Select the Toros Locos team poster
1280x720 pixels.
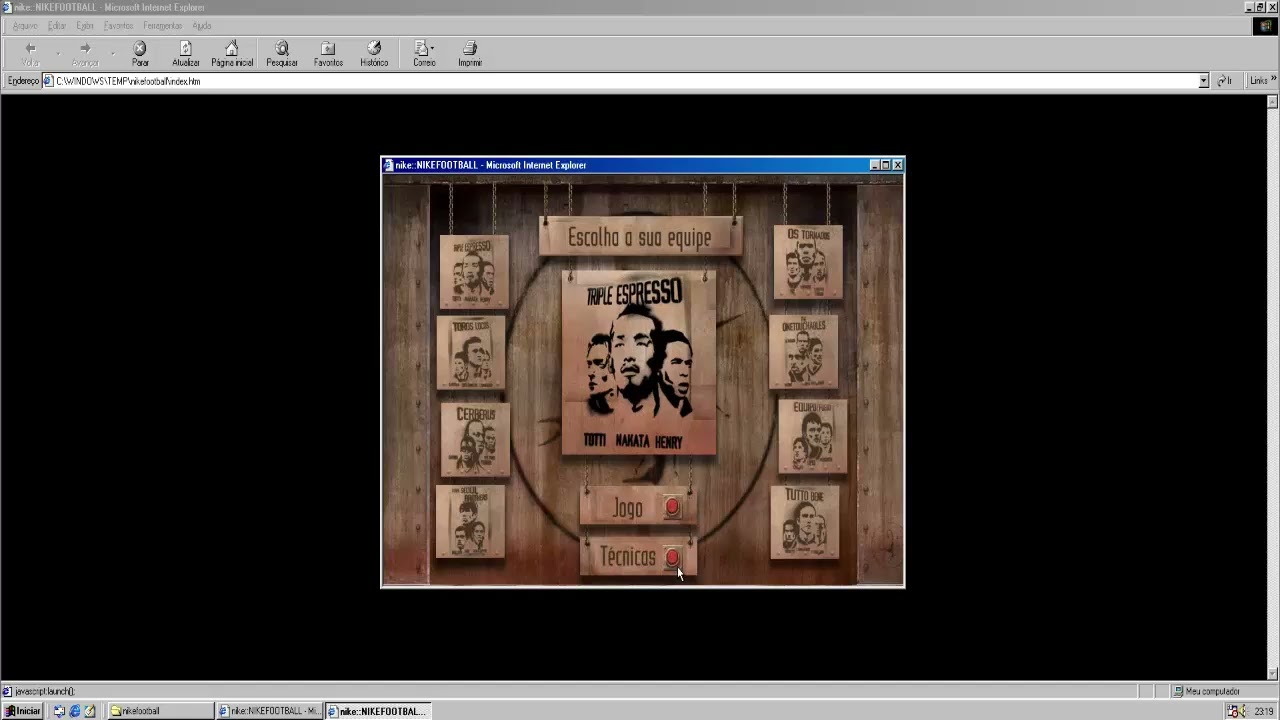[x=471, y=353]
